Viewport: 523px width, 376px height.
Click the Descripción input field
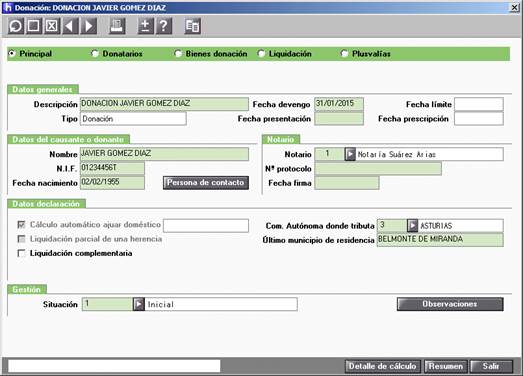[x=164, y=104]
